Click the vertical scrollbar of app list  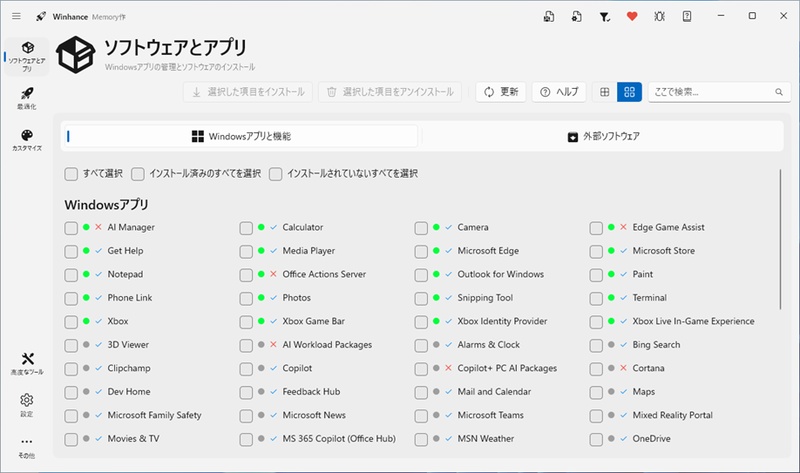pos(780,239)
